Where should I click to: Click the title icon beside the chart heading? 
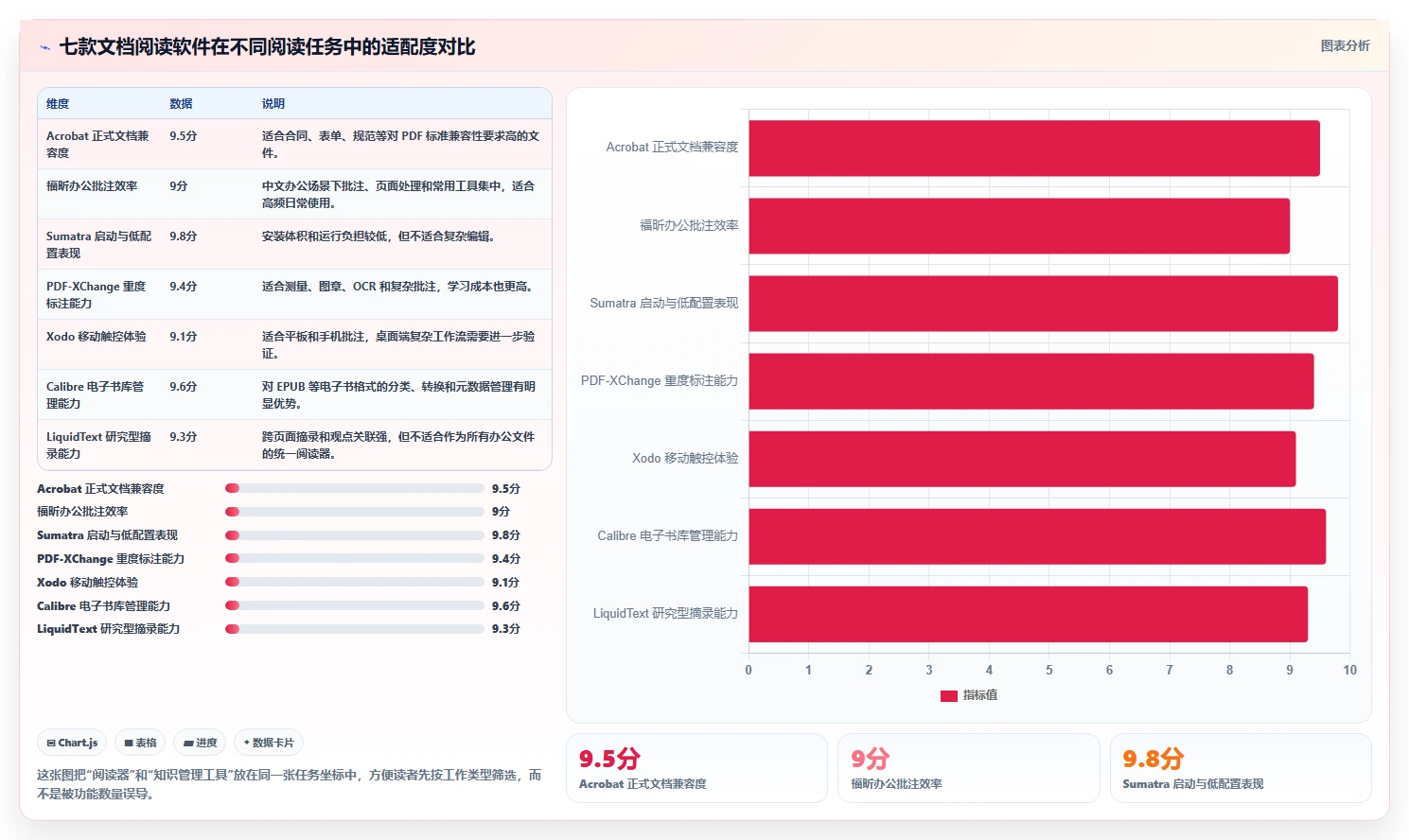click(x=44, y=47)
